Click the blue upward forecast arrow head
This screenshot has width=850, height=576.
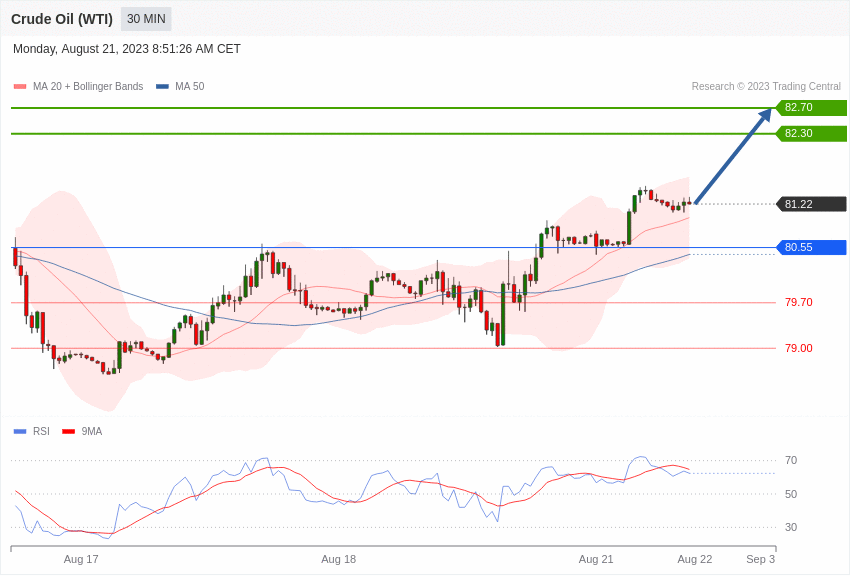[765, 115]
